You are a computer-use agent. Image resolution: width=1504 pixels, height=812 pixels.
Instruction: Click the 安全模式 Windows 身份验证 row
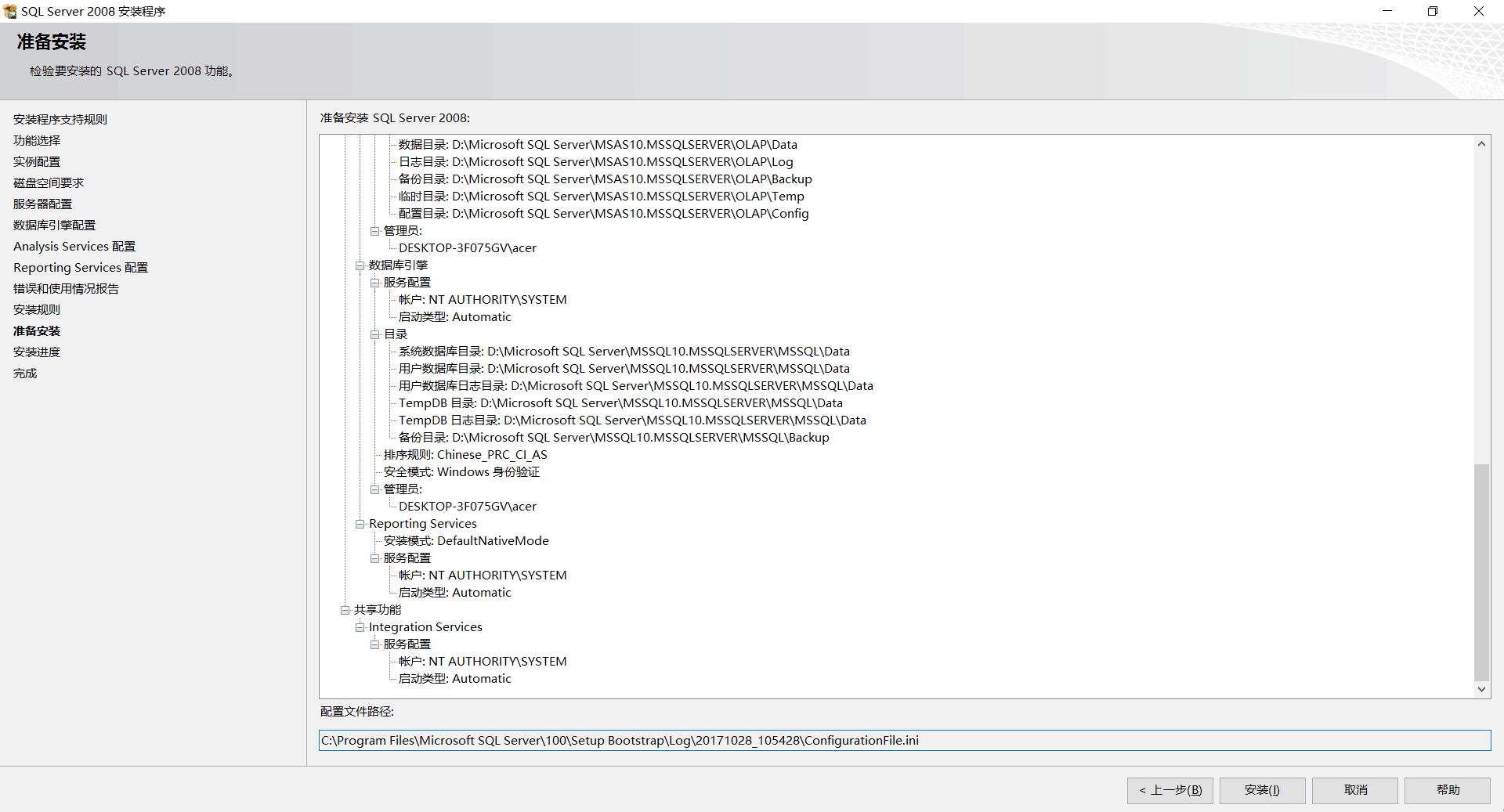click(461, 472)
